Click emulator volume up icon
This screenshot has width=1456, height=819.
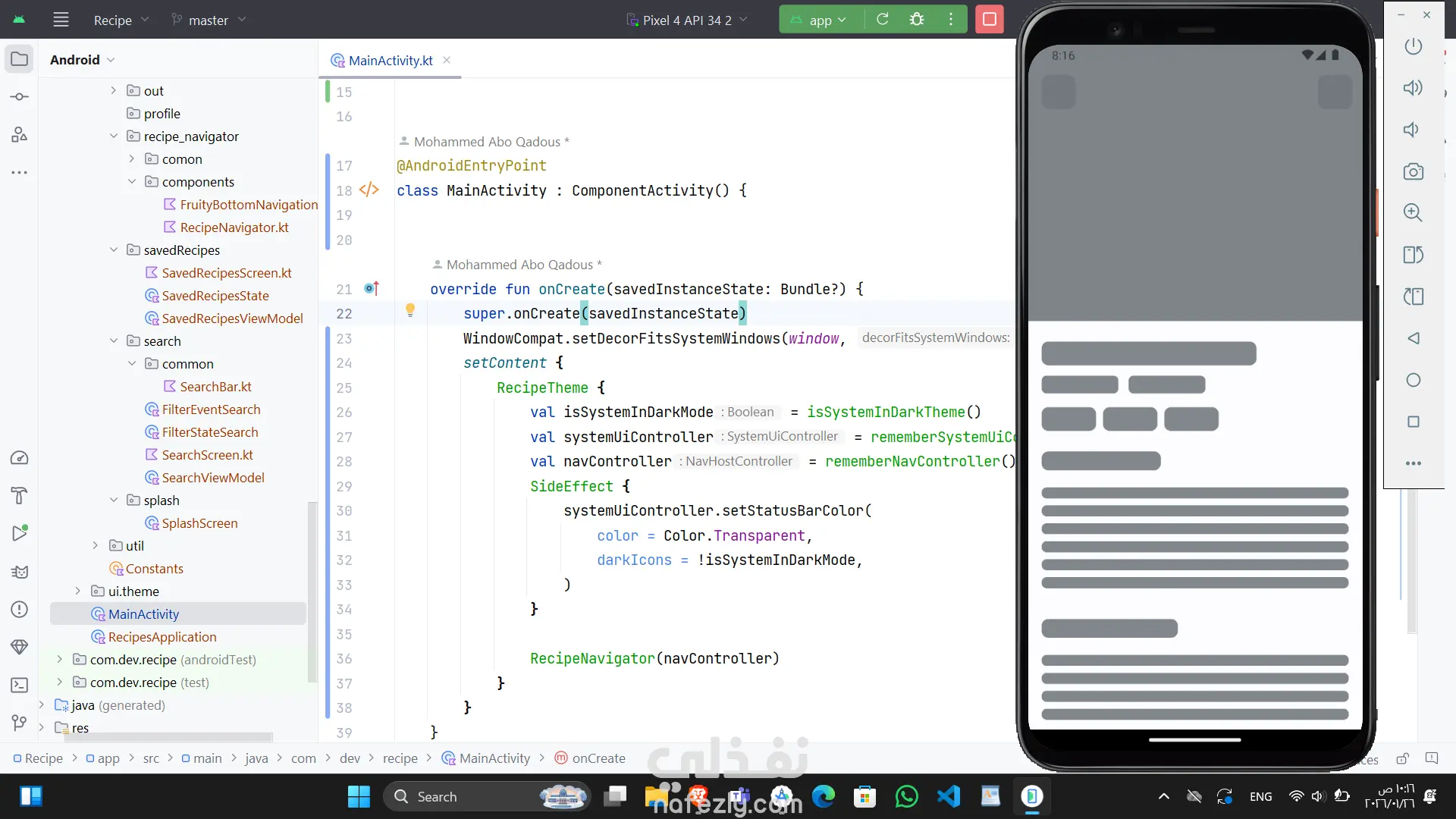1413,88
